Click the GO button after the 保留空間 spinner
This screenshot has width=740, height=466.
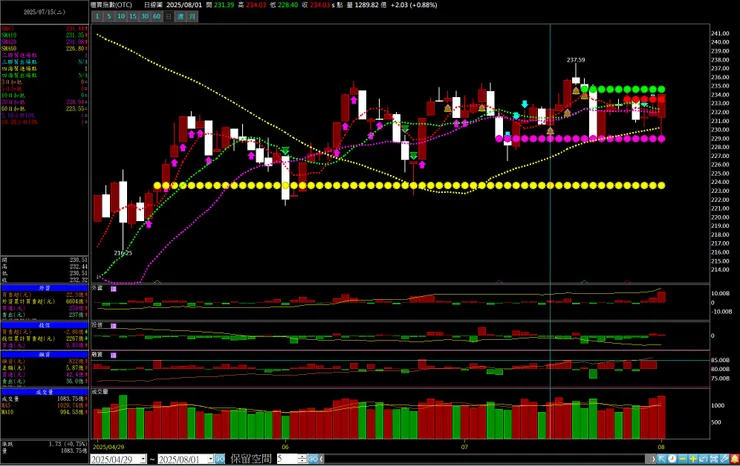click(313, 458)
